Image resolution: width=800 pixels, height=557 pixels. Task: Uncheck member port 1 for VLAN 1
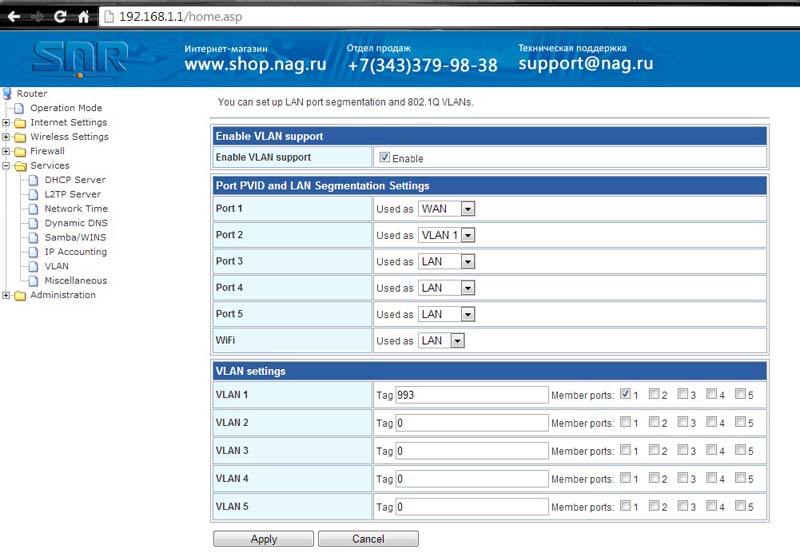pyautogui.click(x=626, y=394)
